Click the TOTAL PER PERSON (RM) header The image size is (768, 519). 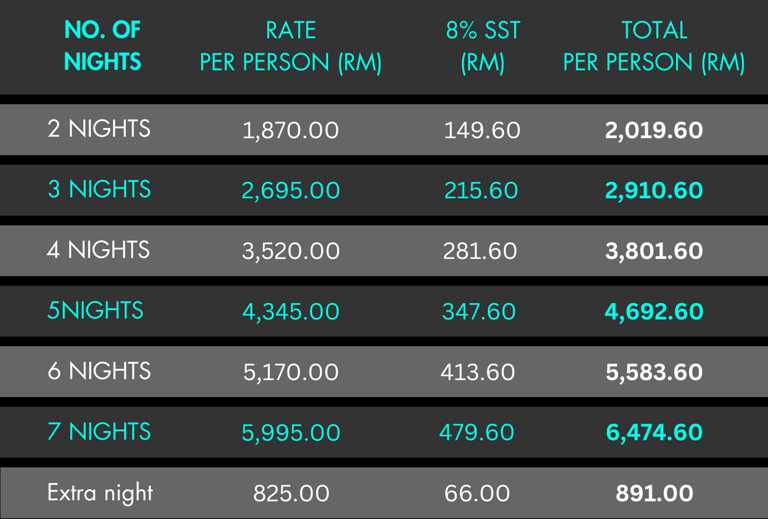coord(654,46)
